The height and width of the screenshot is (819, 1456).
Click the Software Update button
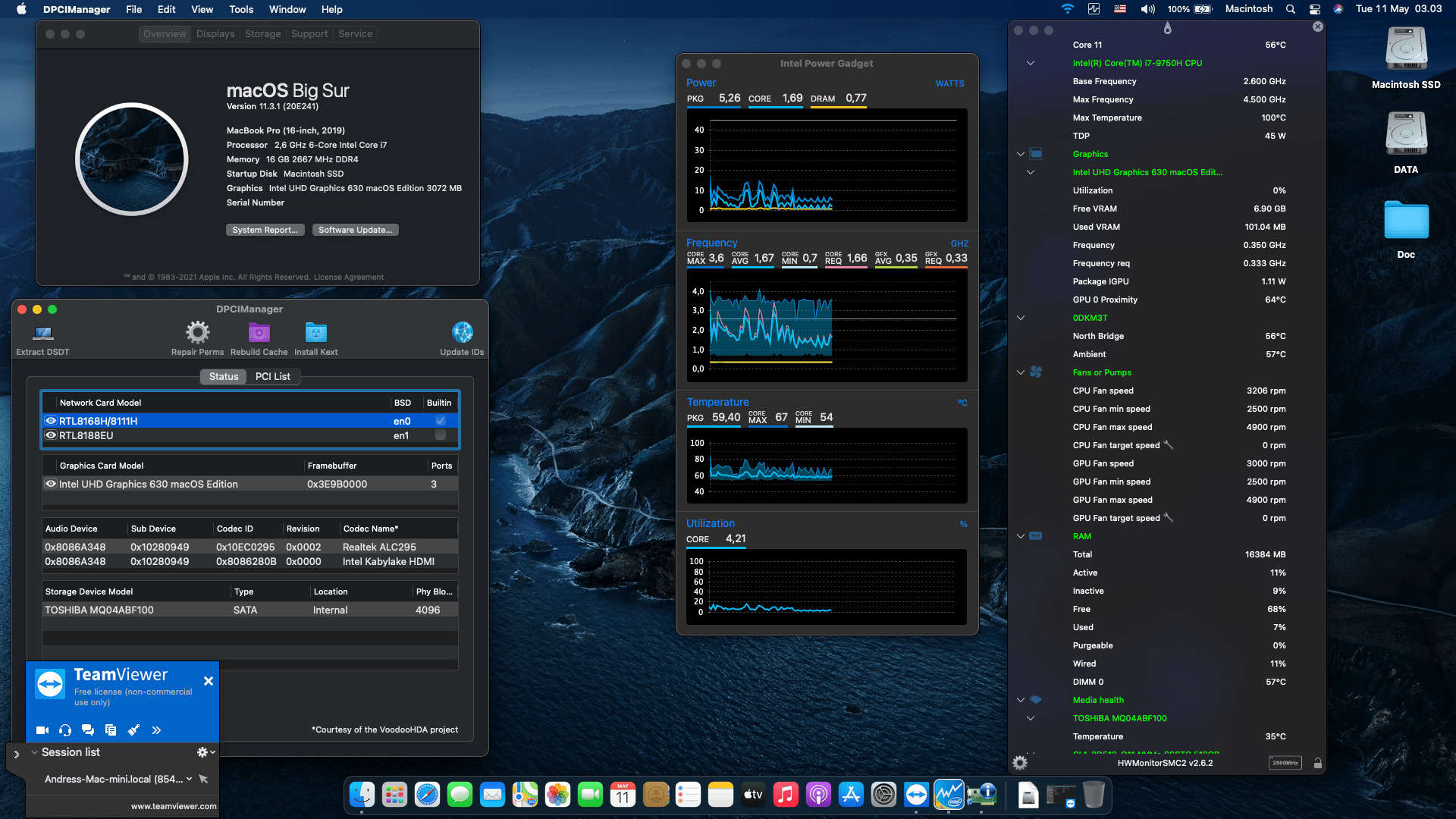tap(355, 230)
